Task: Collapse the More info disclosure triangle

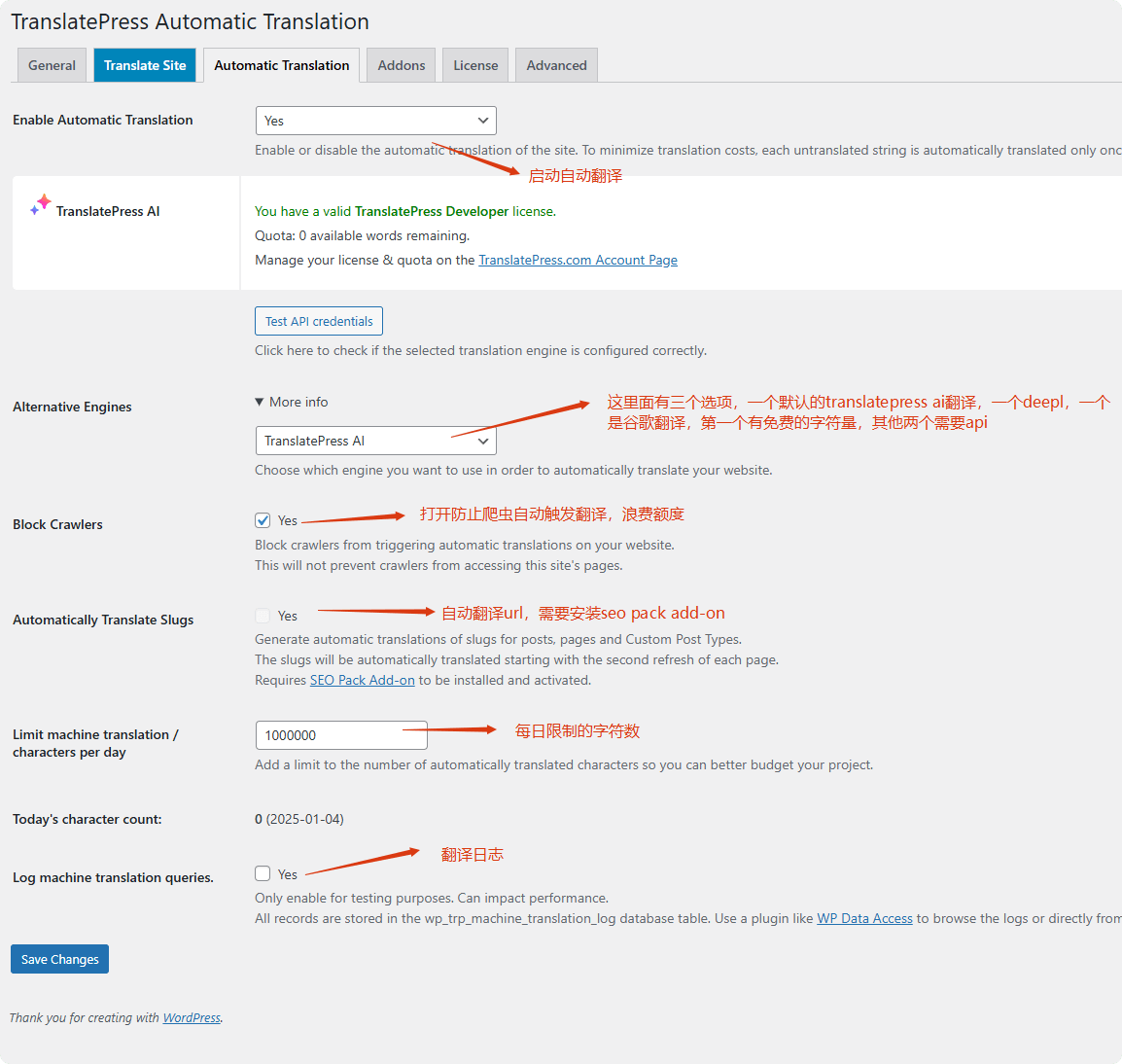Action: pyautogui.click(x=260, y=403)
